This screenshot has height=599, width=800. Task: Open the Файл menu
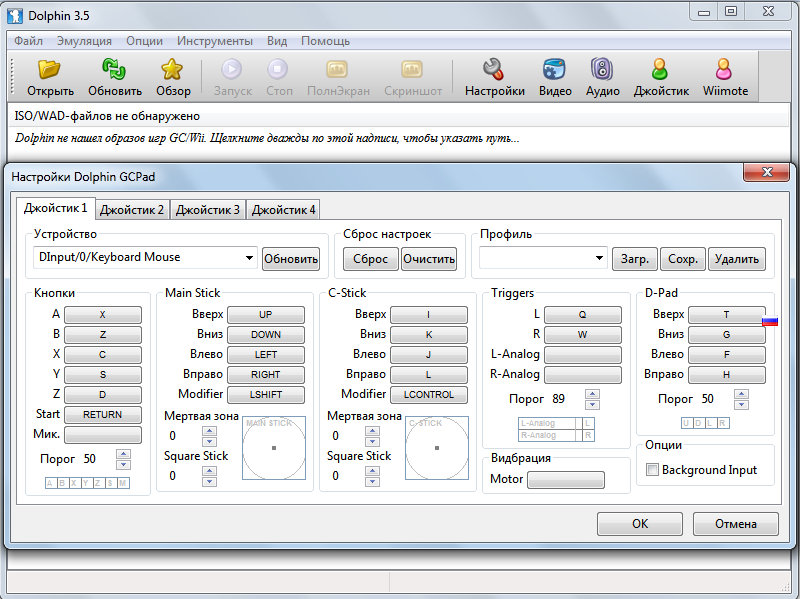click(x=28, y=41)
